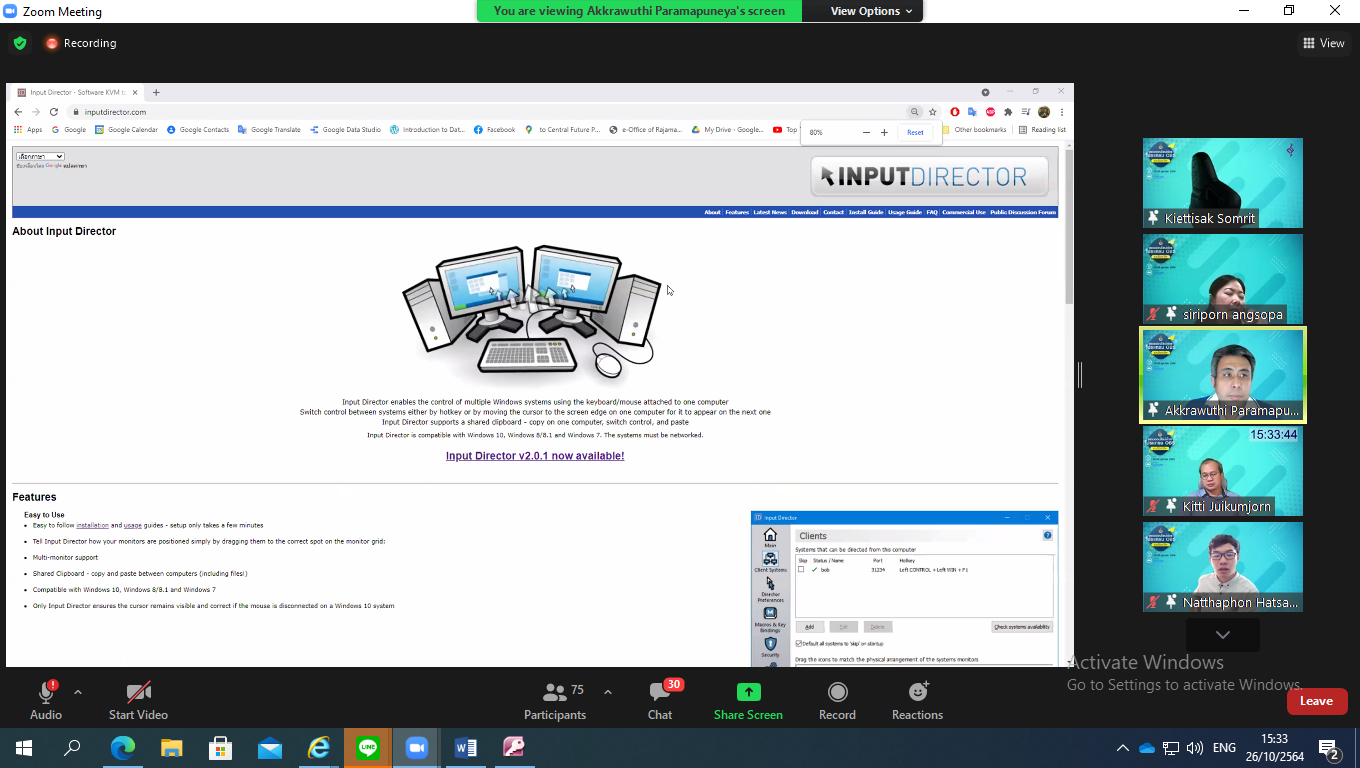The height and width of the screenshot is (768, 1360).
Task: Click Reset in browser zoom popup
Action: [915, 132]
